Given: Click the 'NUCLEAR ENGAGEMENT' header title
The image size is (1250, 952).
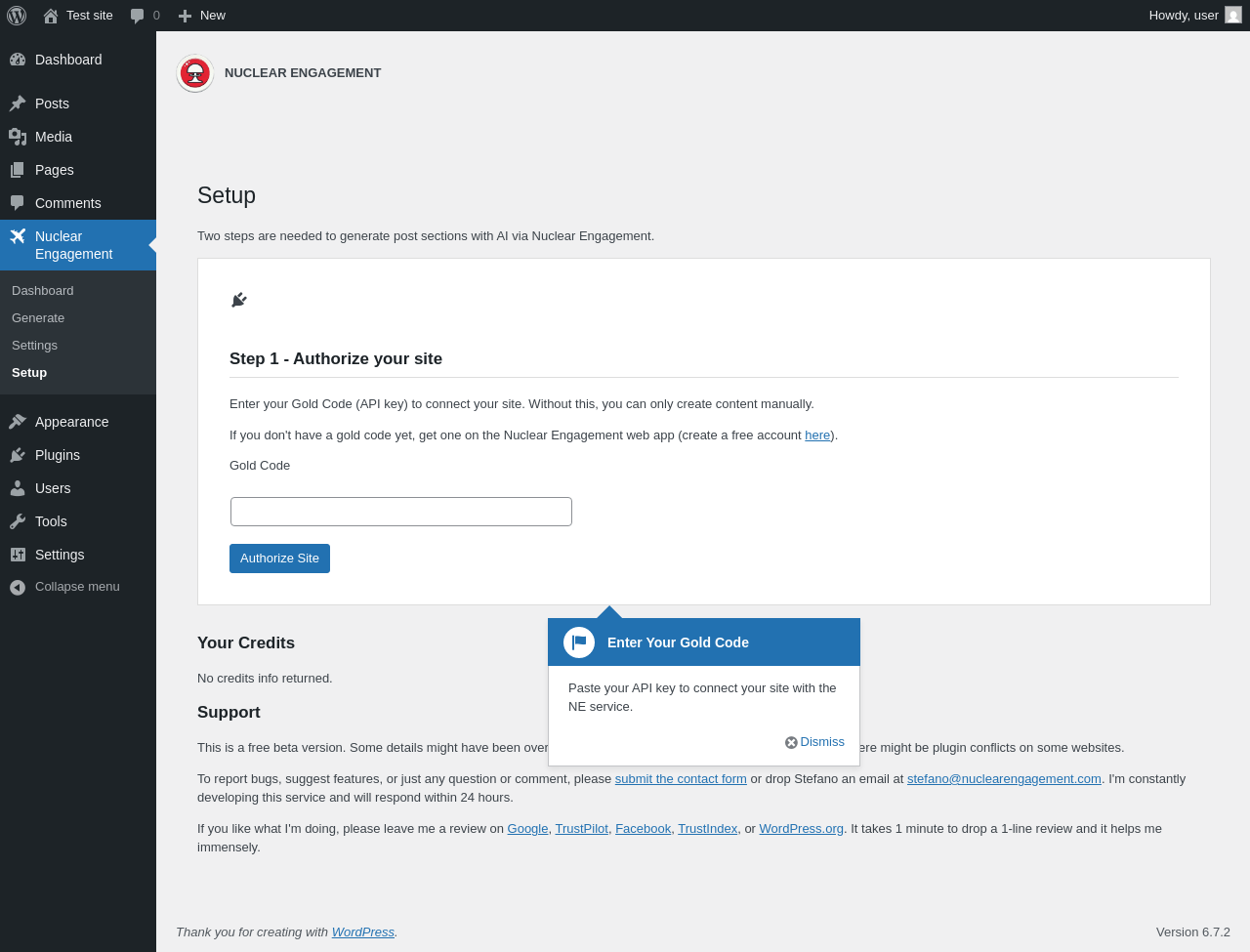Looking at the screenshot, I should click(303, 73).
